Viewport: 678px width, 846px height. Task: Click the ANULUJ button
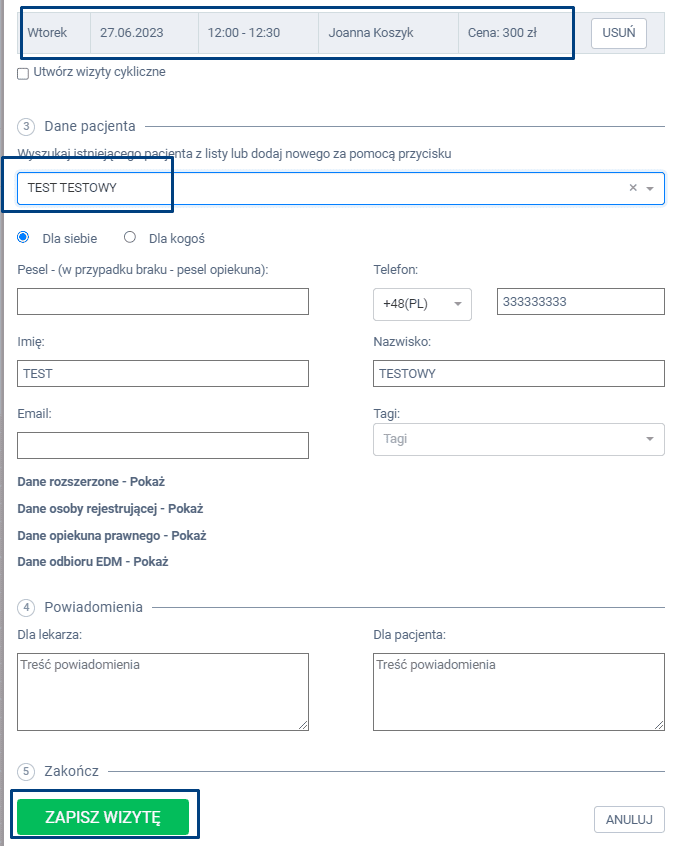click(x=629, y=820)
